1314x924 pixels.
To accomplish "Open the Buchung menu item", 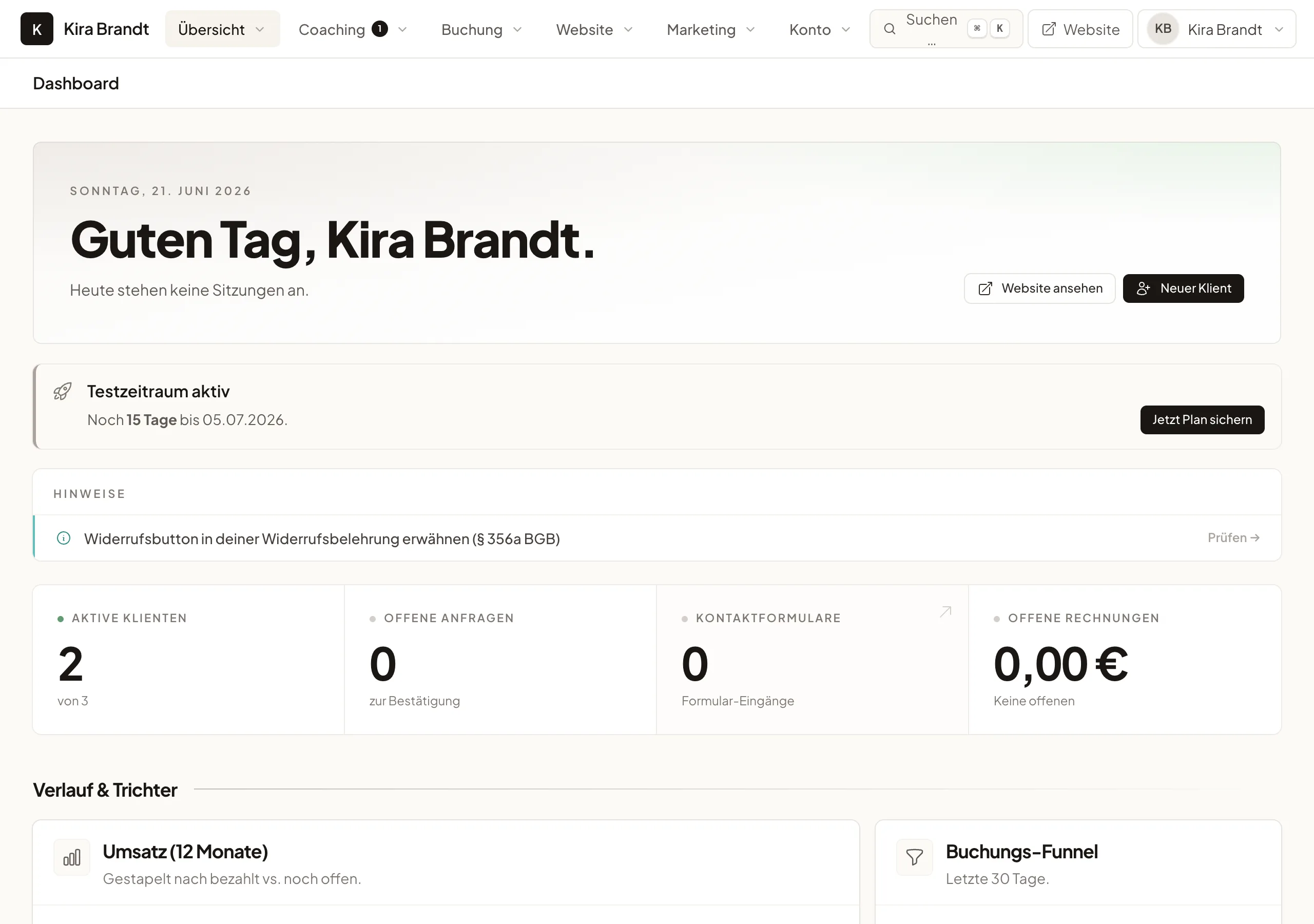I will point(482,29).
